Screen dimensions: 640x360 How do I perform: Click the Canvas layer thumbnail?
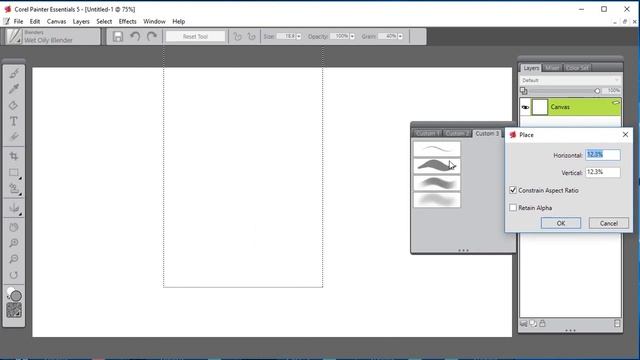click(x=540, y=107)
